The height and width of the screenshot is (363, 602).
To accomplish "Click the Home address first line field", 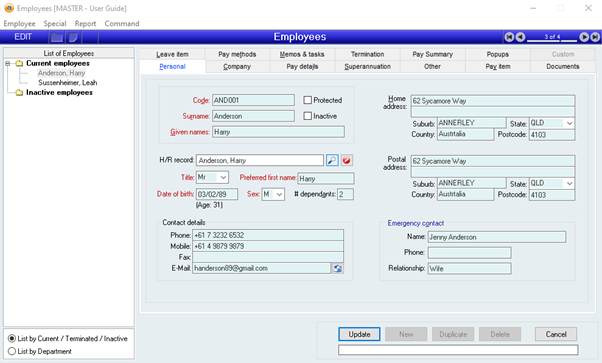I will 493,101.
